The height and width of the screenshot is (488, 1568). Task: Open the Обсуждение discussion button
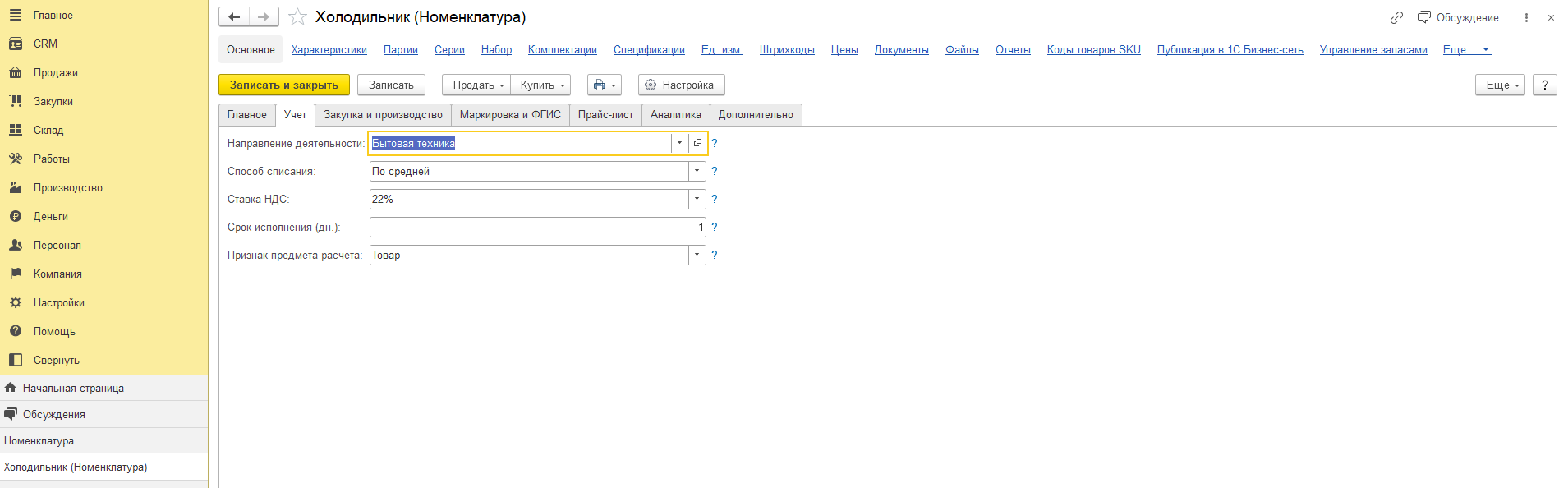coord(1458,17)
